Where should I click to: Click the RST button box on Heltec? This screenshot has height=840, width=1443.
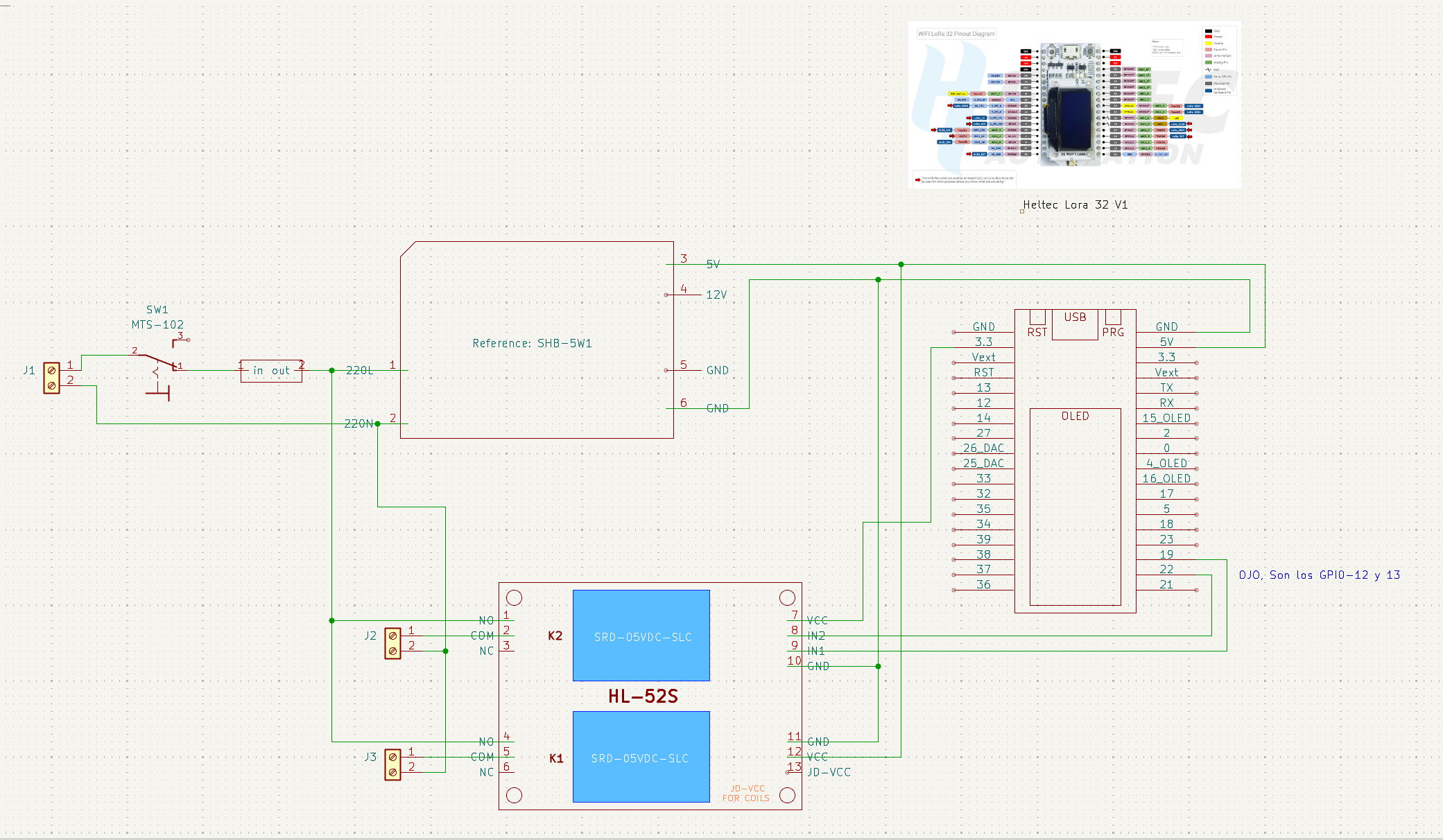1037,317
